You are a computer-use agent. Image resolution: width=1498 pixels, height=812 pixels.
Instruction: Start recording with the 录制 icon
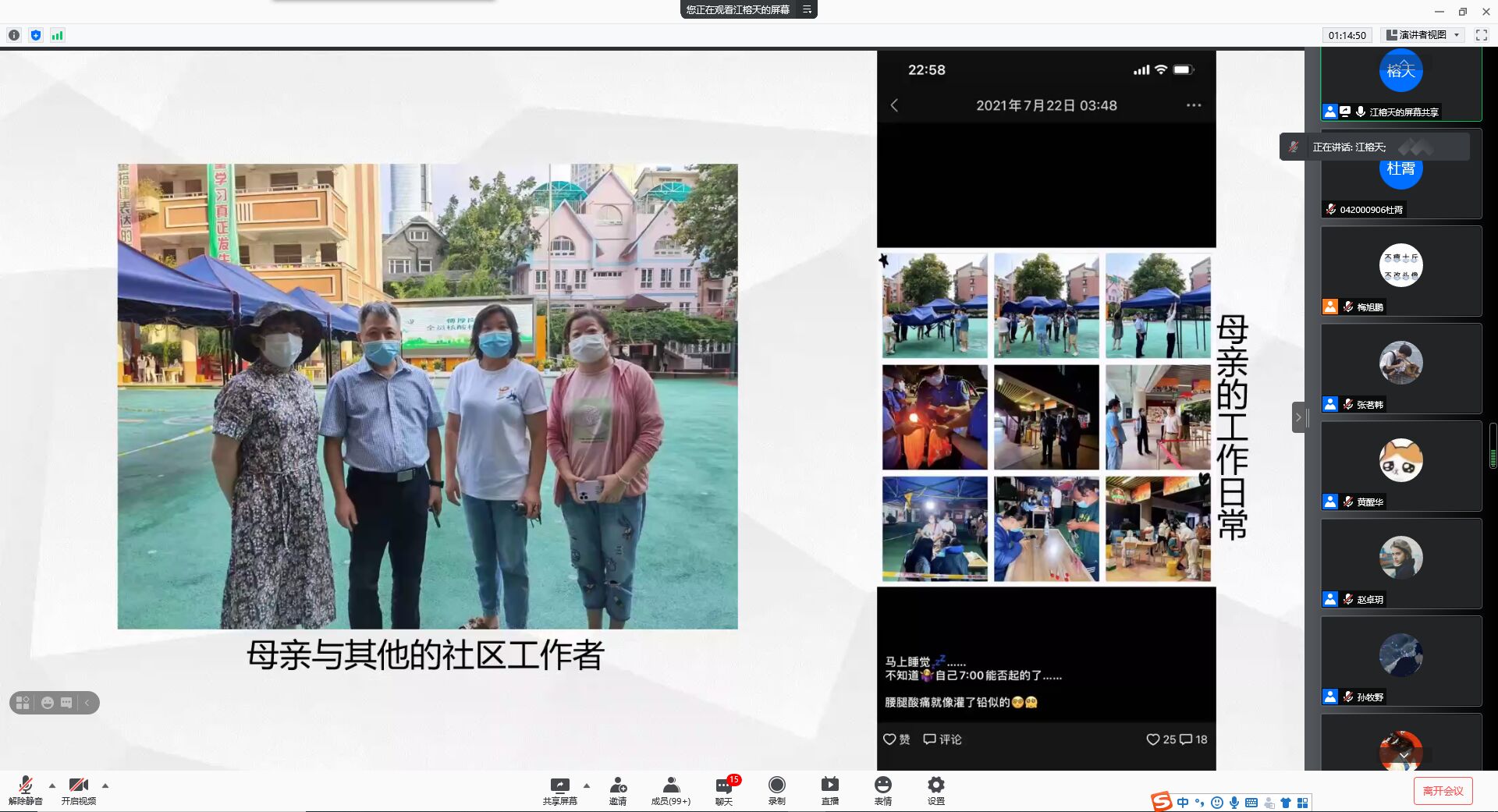(x=776, y=785)
